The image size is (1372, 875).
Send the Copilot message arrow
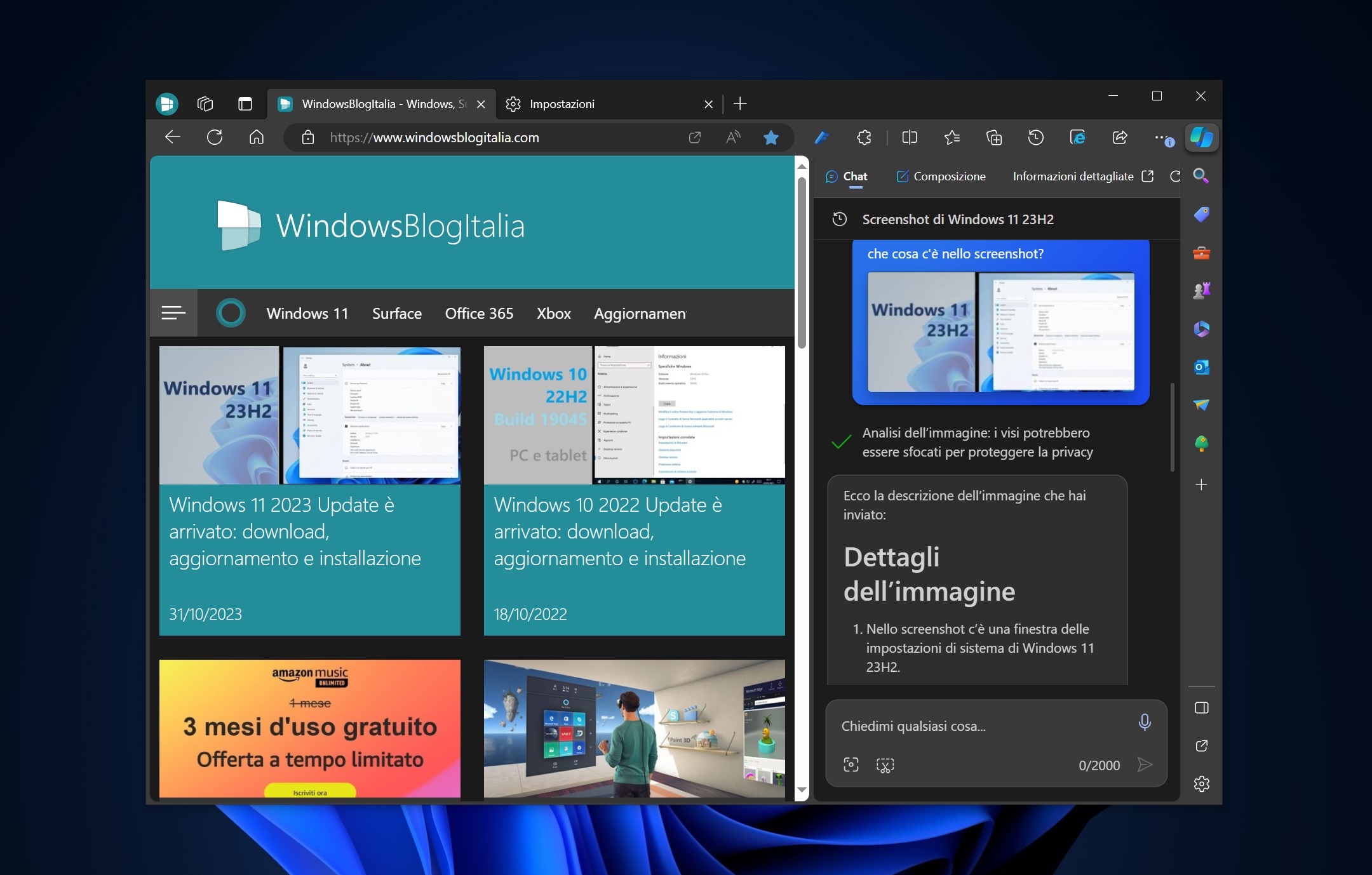click(x=1145, y=765)
